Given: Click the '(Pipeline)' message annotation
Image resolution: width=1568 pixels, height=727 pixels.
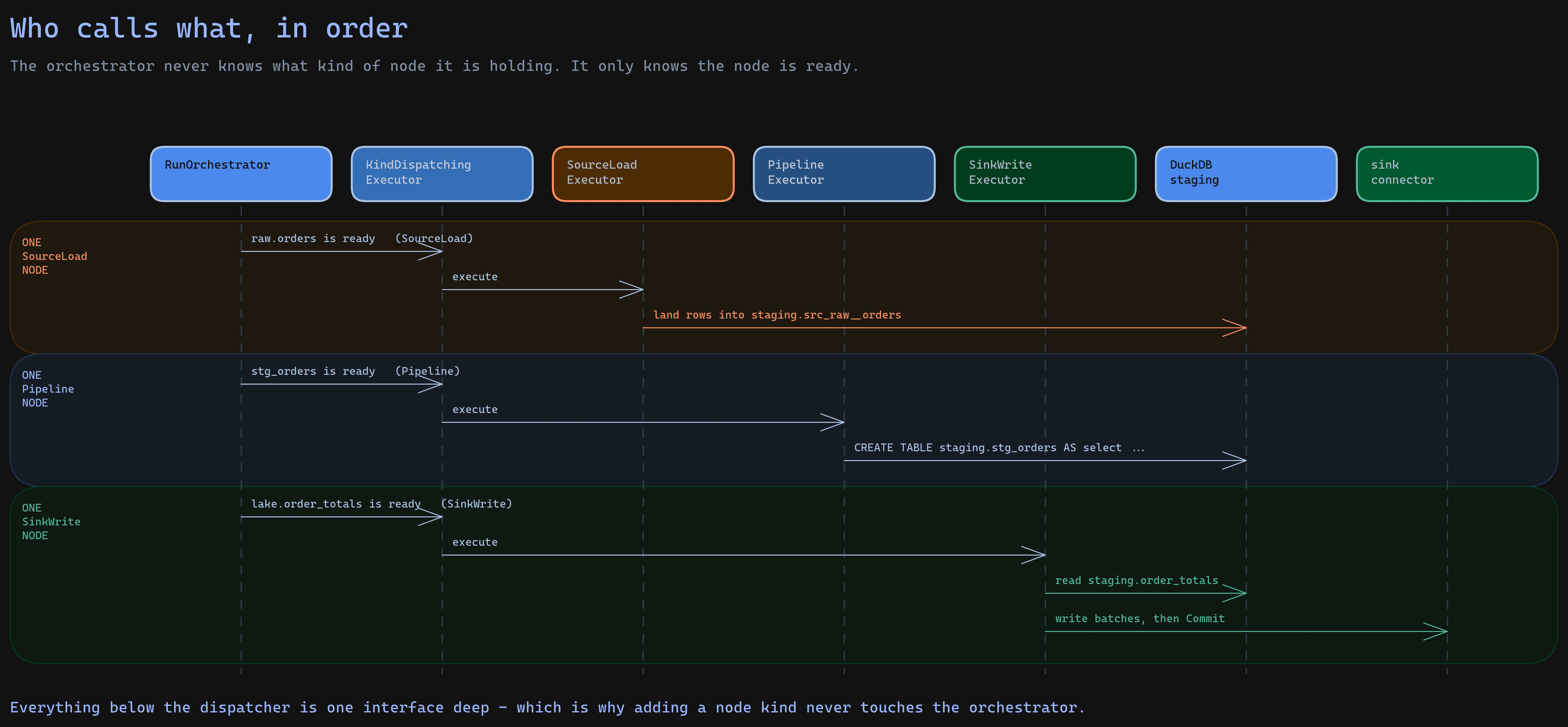Looking at the screenshot, I should (x=427, y=371).
